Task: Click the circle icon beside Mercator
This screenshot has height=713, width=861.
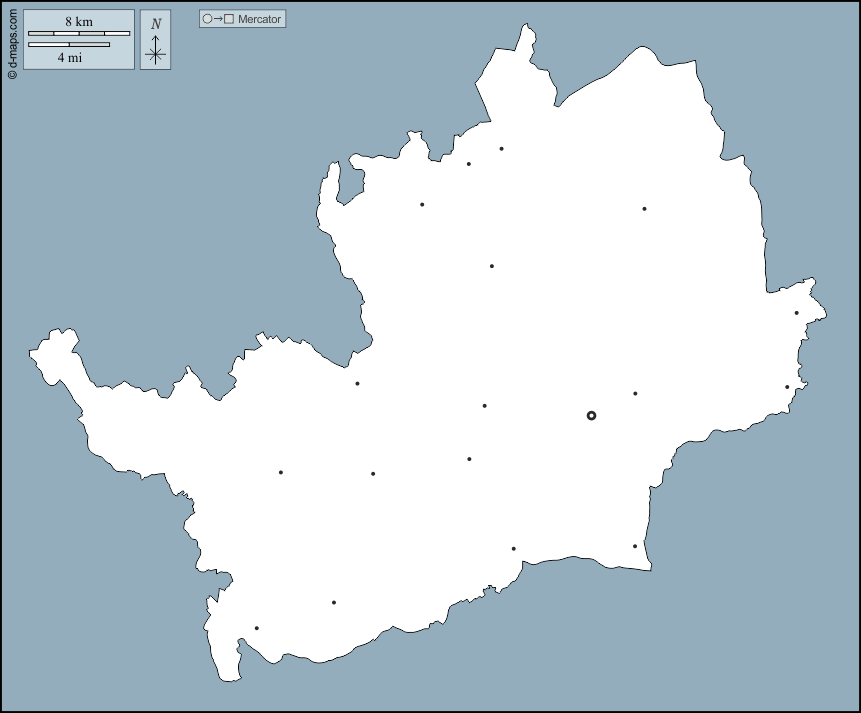Action: pos(207,19)
